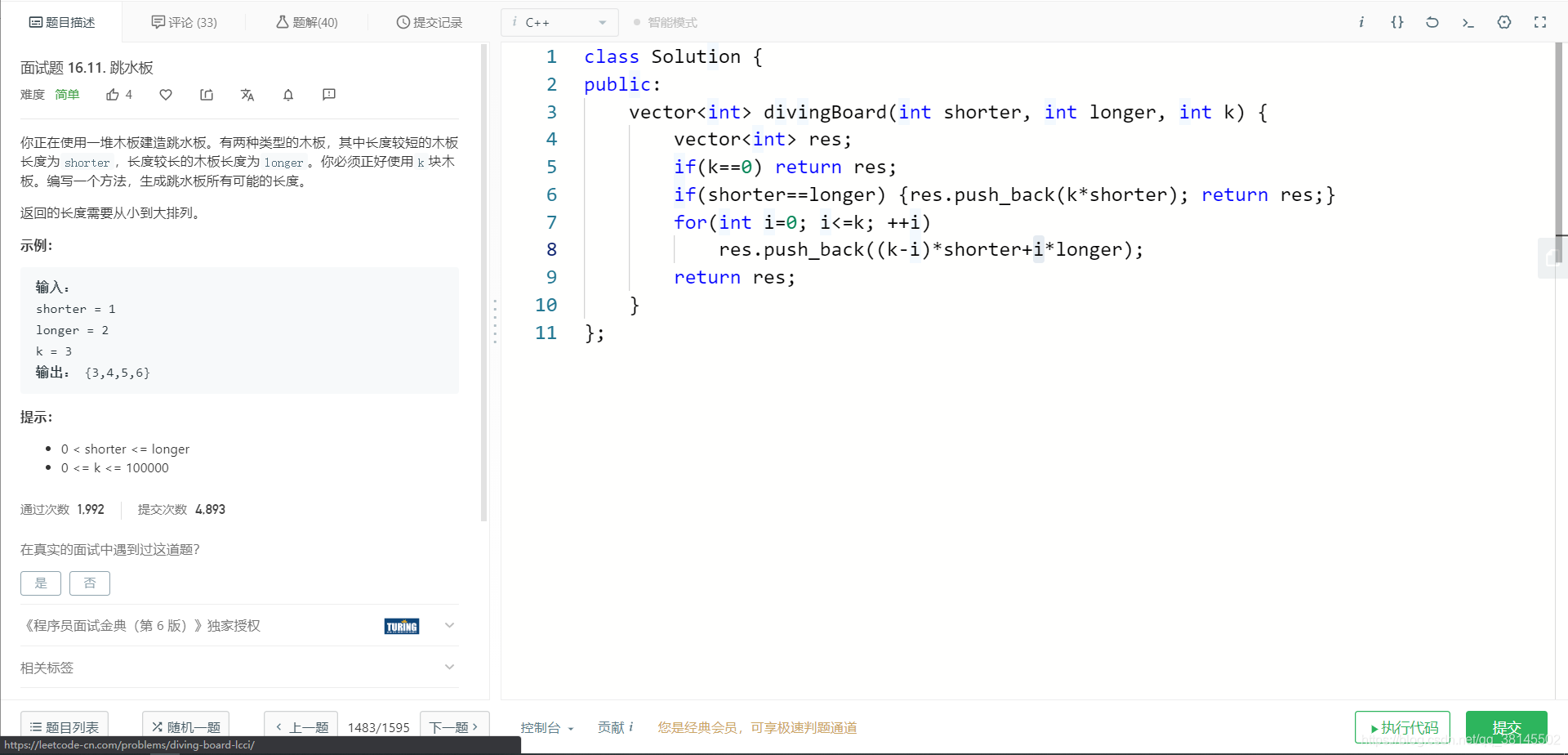
Task: Click the editor info icon
Action: 1361,22
